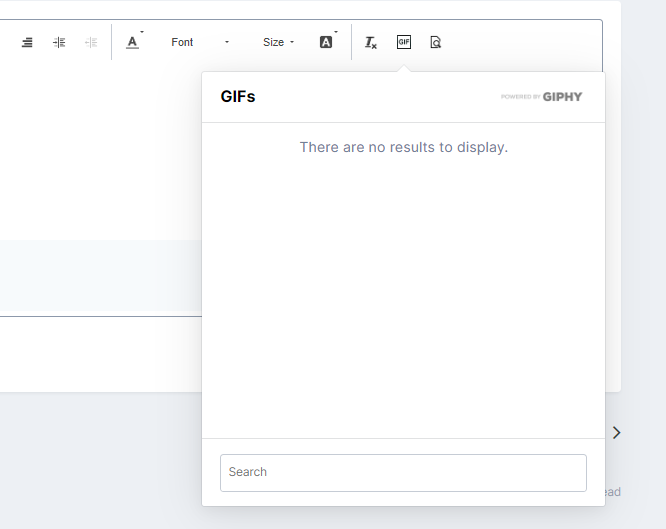Click the light blue strip in editor
Image resolution: width=666 pixels, height=529 pixels.
[100, 277]
